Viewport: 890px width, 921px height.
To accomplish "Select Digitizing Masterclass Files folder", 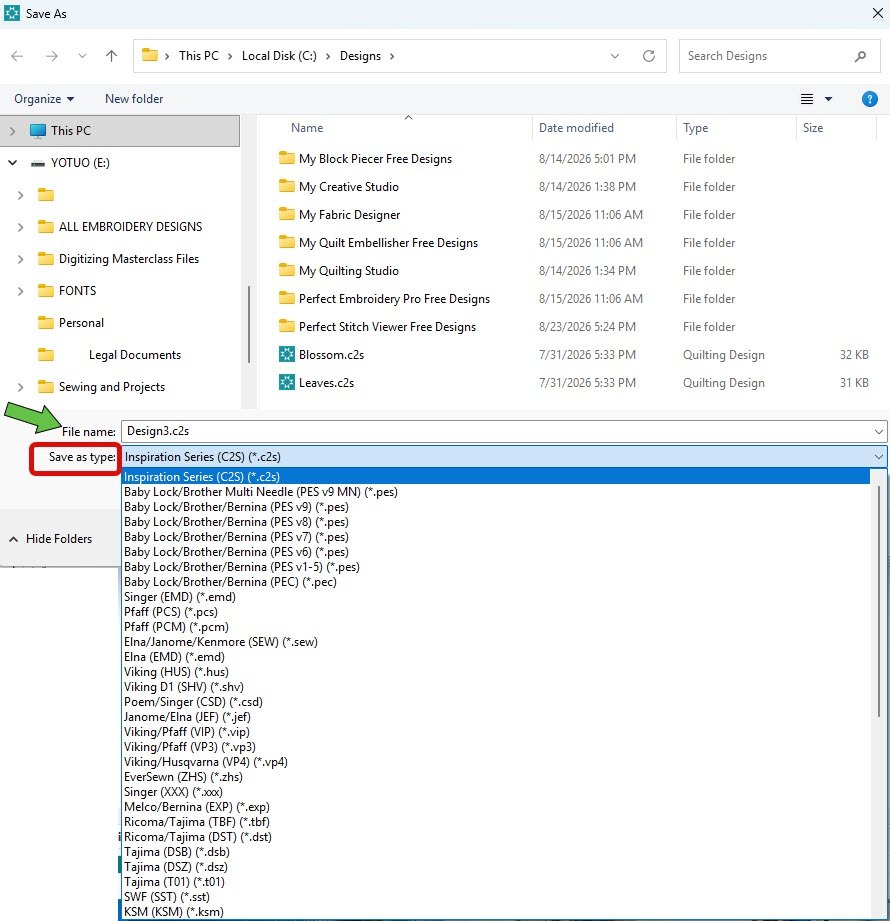I will [x=129, y=258].
